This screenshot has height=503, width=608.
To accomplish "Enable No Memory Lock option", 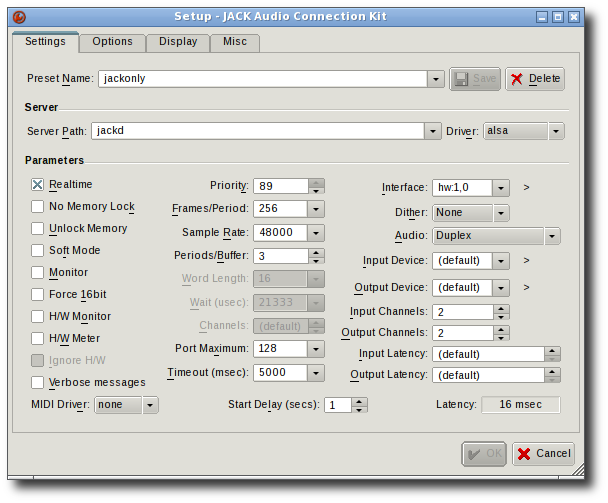I will click(38, 207).
